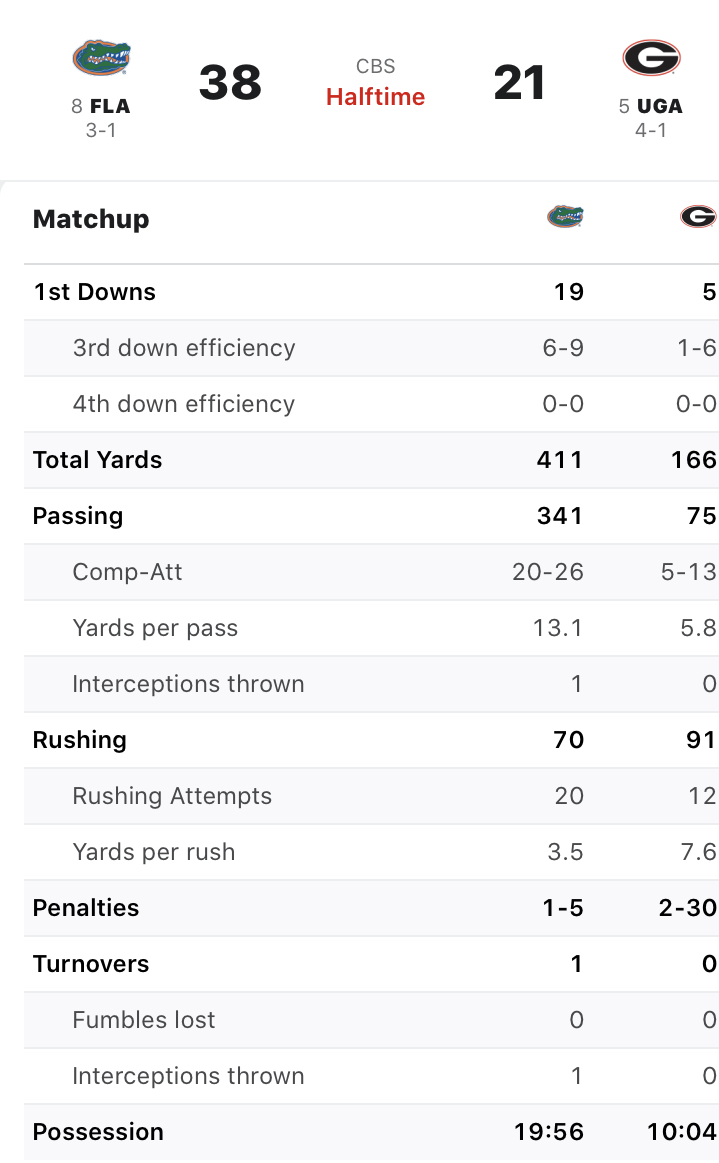Tap Florida's score of 38
The width and height of the screenshot is (719, 1163).
tap(230, 82)
